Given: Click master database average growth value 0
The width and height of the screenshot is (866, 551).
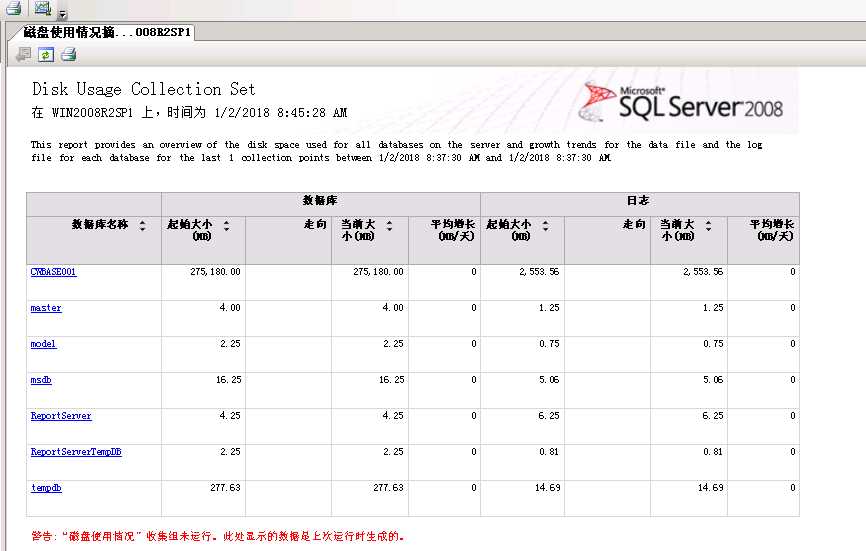Looking at the screenshot, I should 474,308.
